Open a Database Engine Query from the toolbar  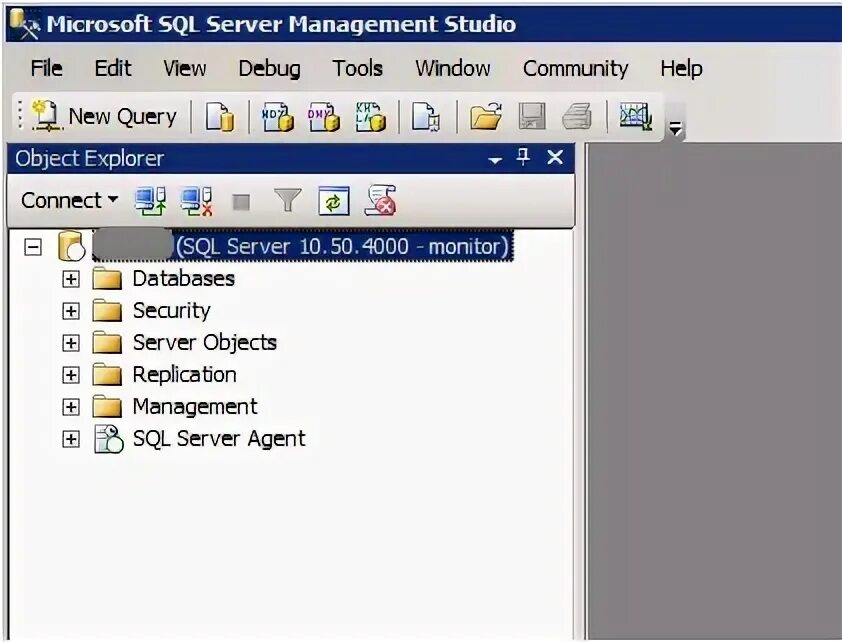pos(220,116)
